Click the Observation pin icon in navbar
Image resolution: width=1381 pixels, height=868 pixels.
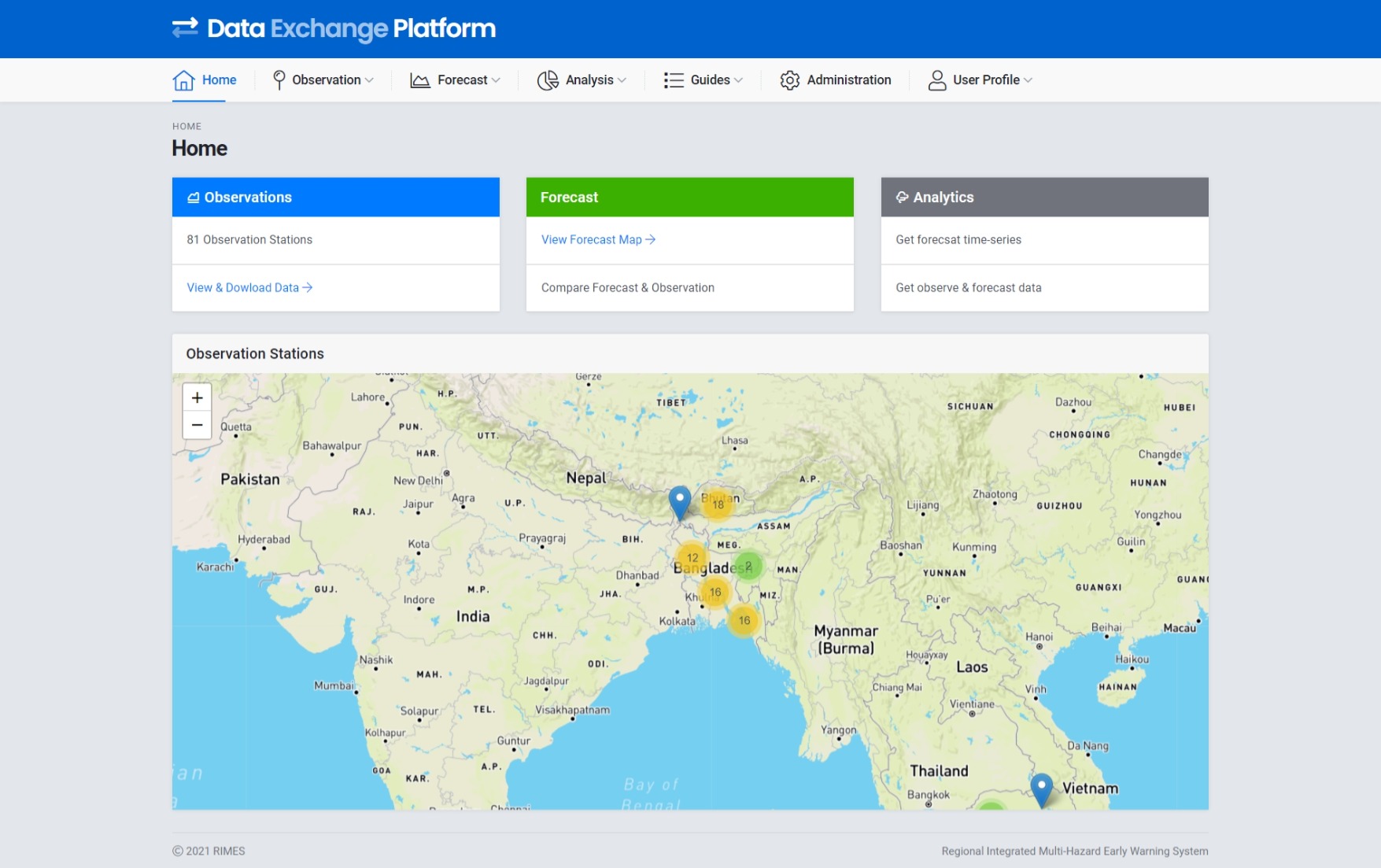click(x=279, y=80)
